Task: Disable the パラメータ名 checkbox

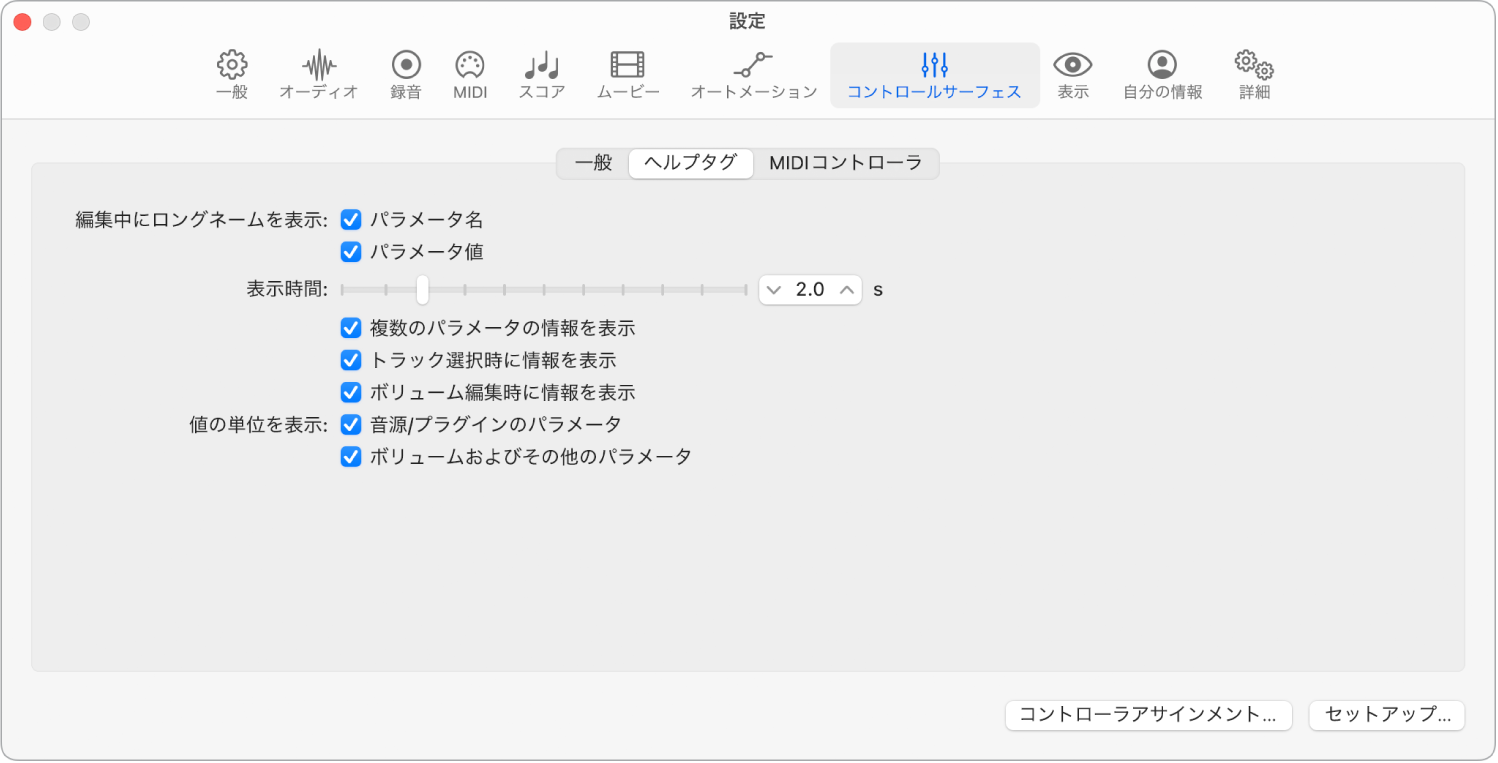Action: tap(350, 219)
